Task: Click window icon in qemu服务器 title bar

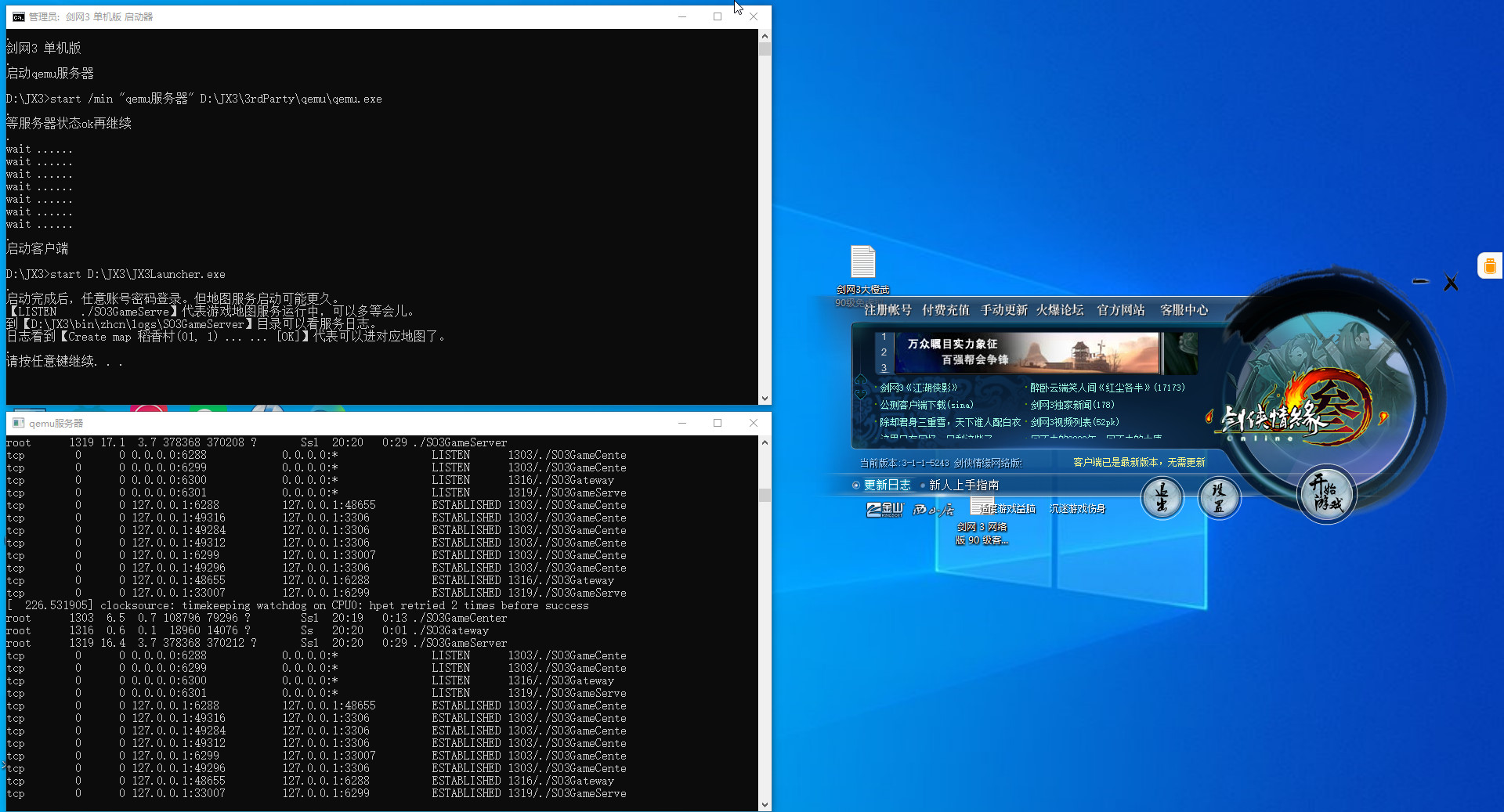Action: (18, 423)
